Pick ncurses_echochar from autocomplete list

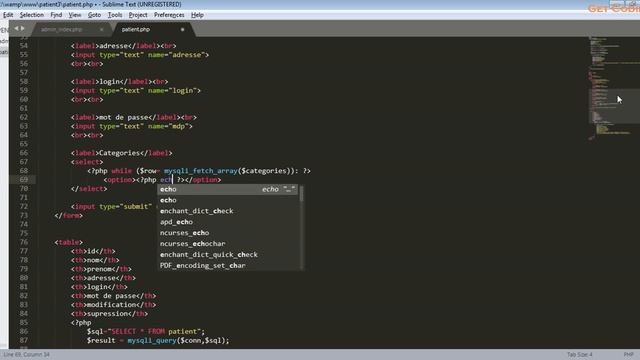click(x=228, y=244)
